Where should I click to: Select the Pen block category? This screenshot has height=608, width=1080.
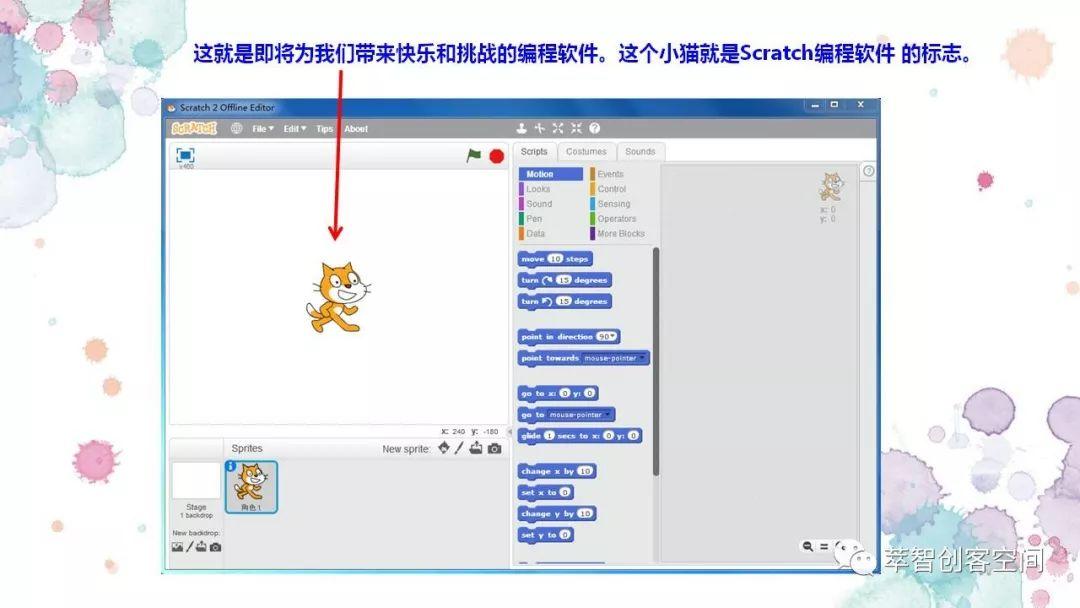(550, 218)
